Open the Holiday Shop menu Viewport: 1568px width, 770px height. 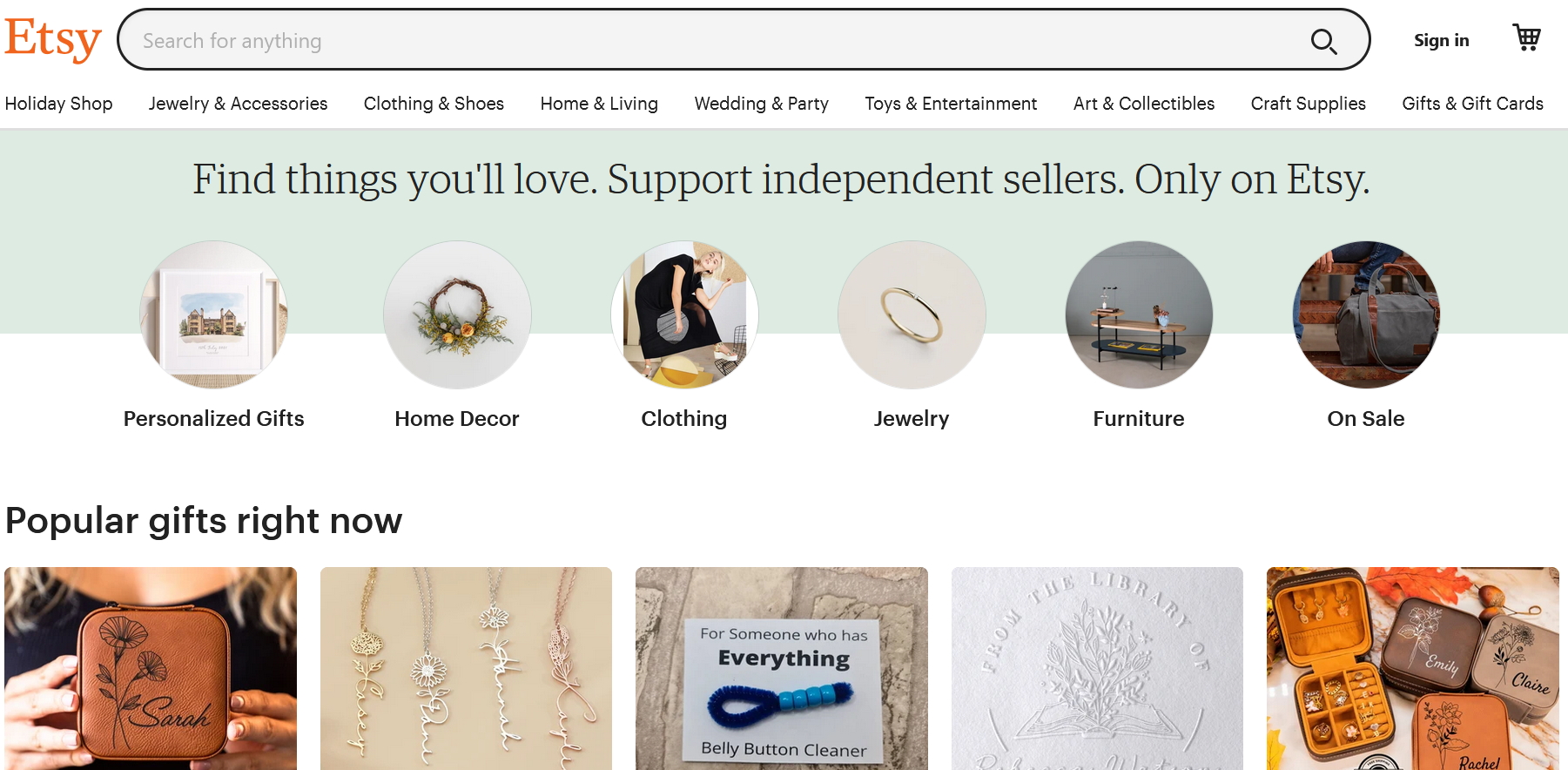click(x=59, y=104)
